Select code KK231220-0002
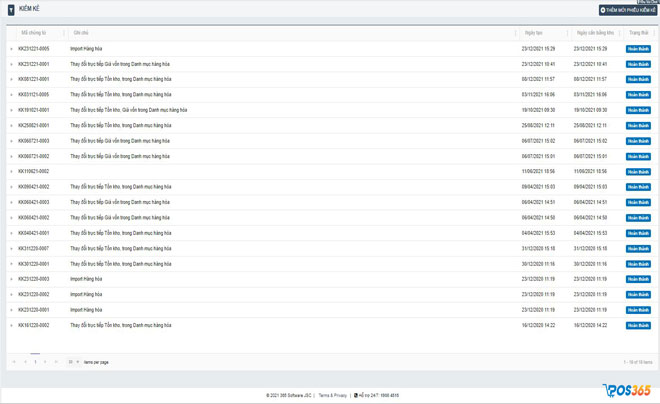The height and width of the screenshot is (404, 660). point(34,295)
